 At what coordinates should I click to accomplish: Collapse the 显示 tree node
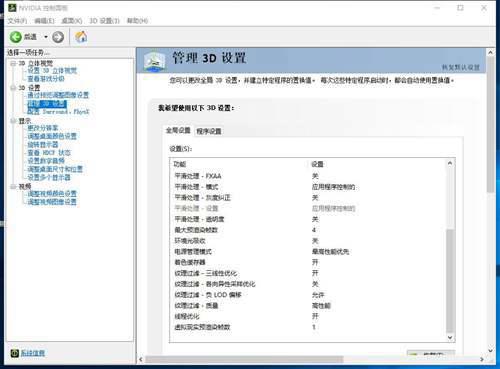tap(13, 121)
